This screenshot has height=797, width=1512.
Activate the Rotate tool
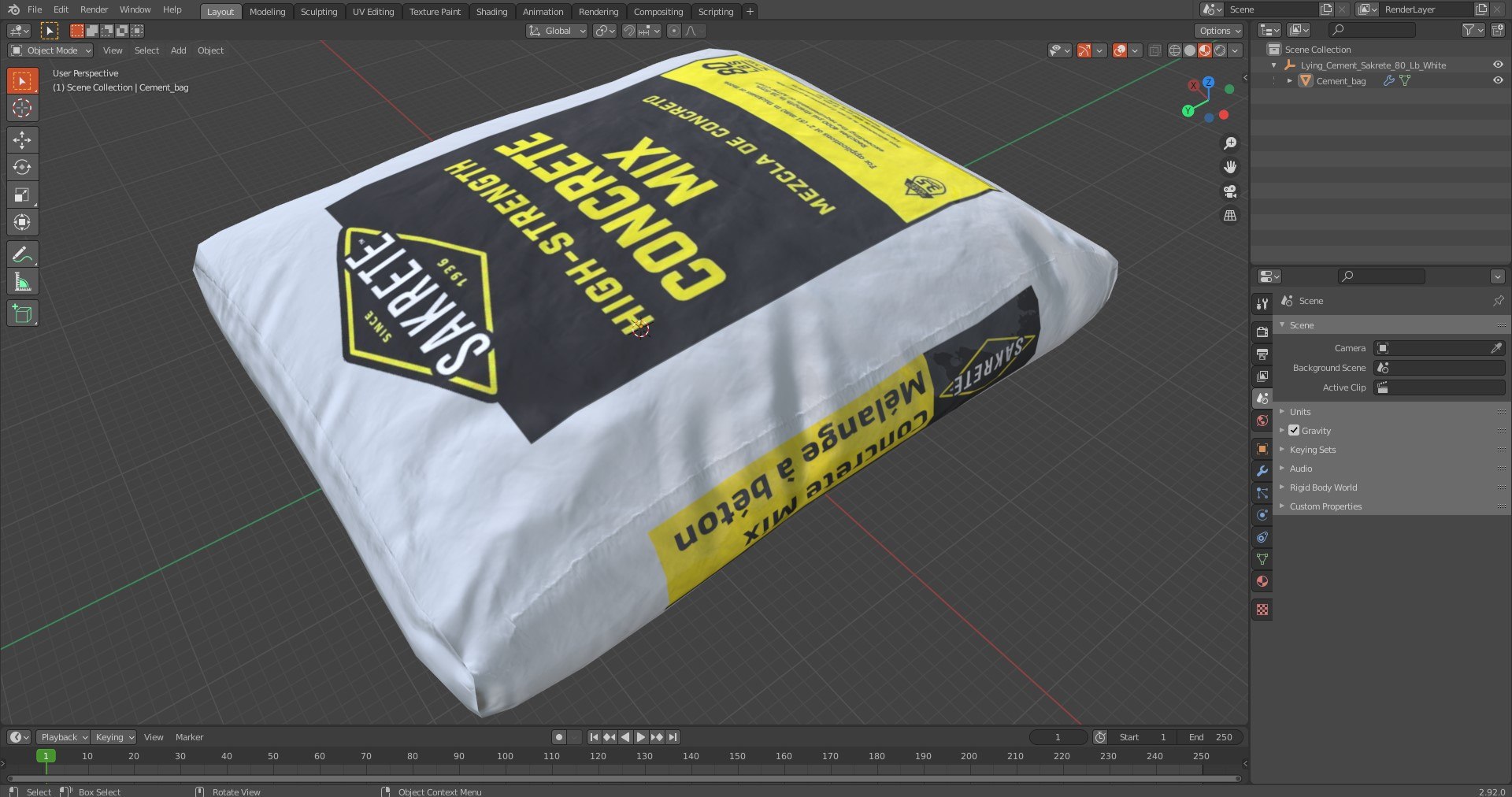pos(22,167)
